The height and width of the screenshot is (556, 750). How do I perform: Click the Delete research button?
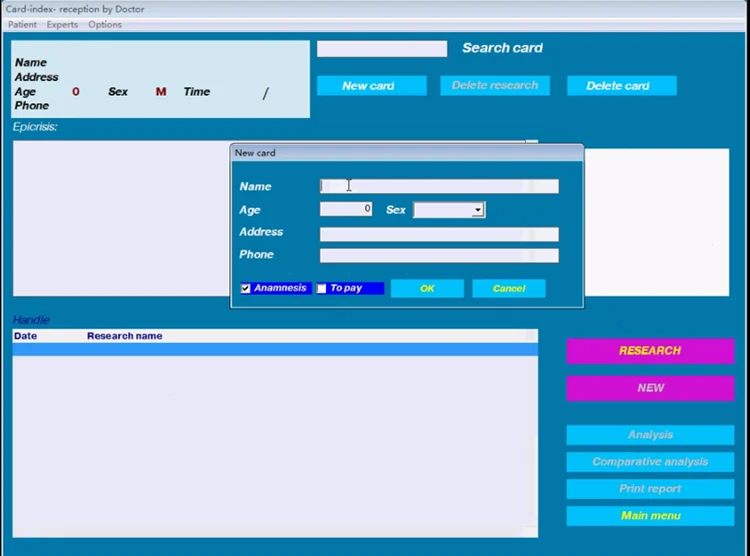click(x=495, y=85)
